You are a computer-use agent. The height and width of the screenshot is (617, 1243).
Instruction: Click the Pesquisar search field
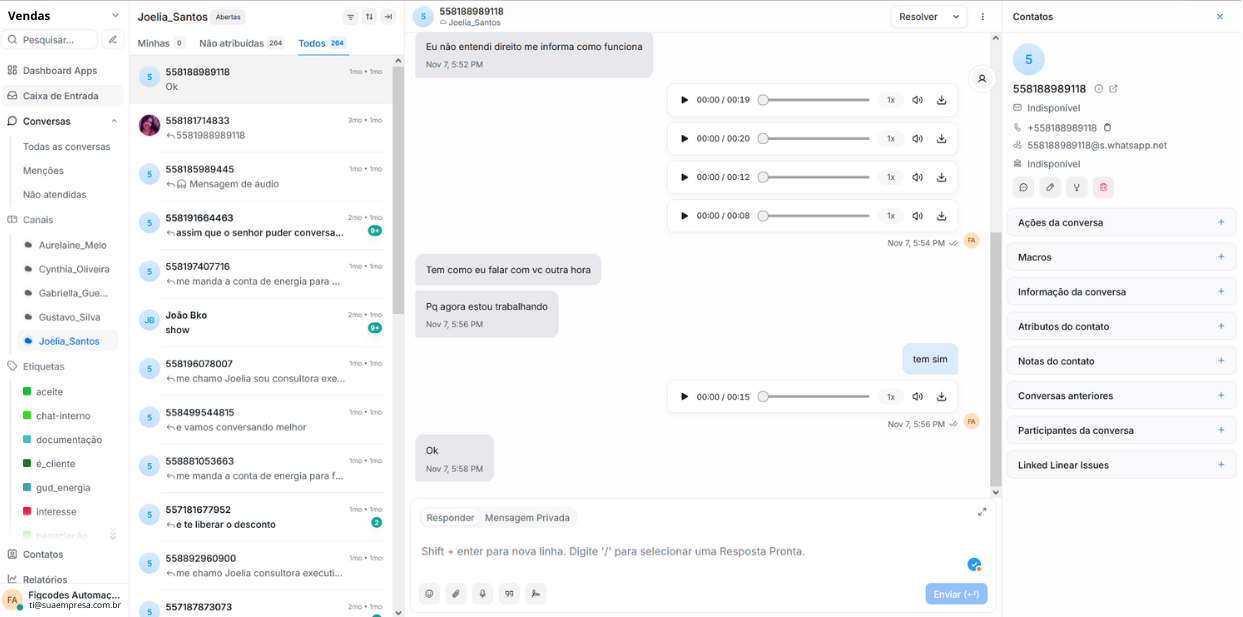(x=50, y=39)
